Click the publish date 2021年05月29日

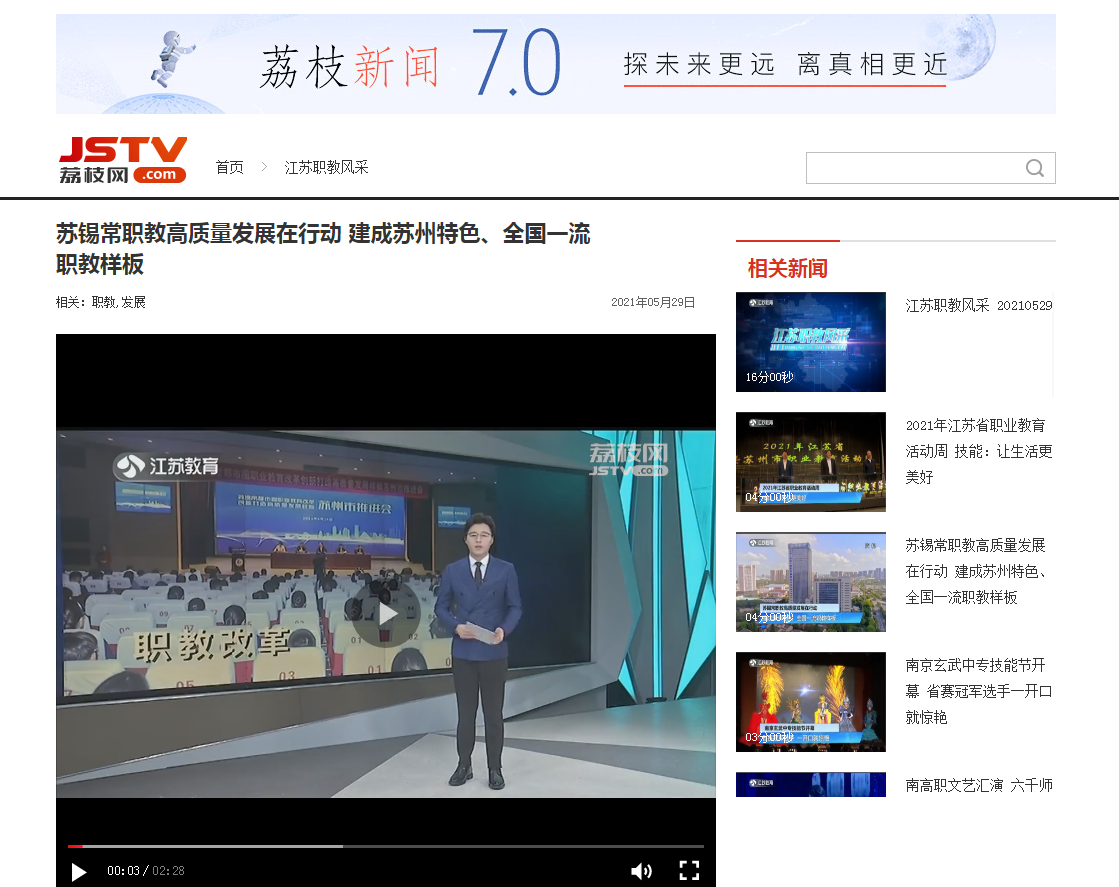coord(653,302)
